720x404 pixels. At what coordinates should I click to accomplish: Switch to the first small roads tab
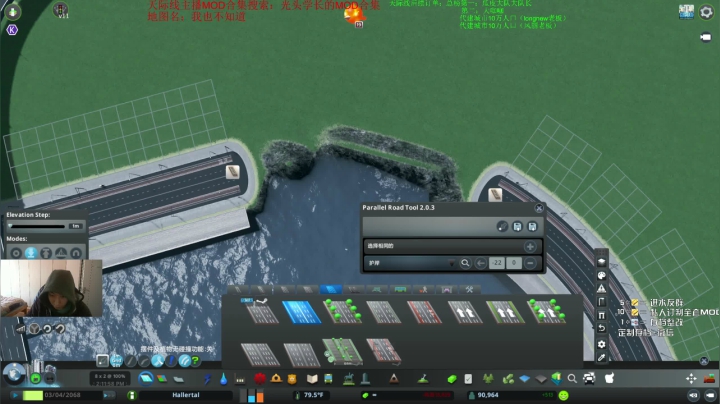click(237, 289)
